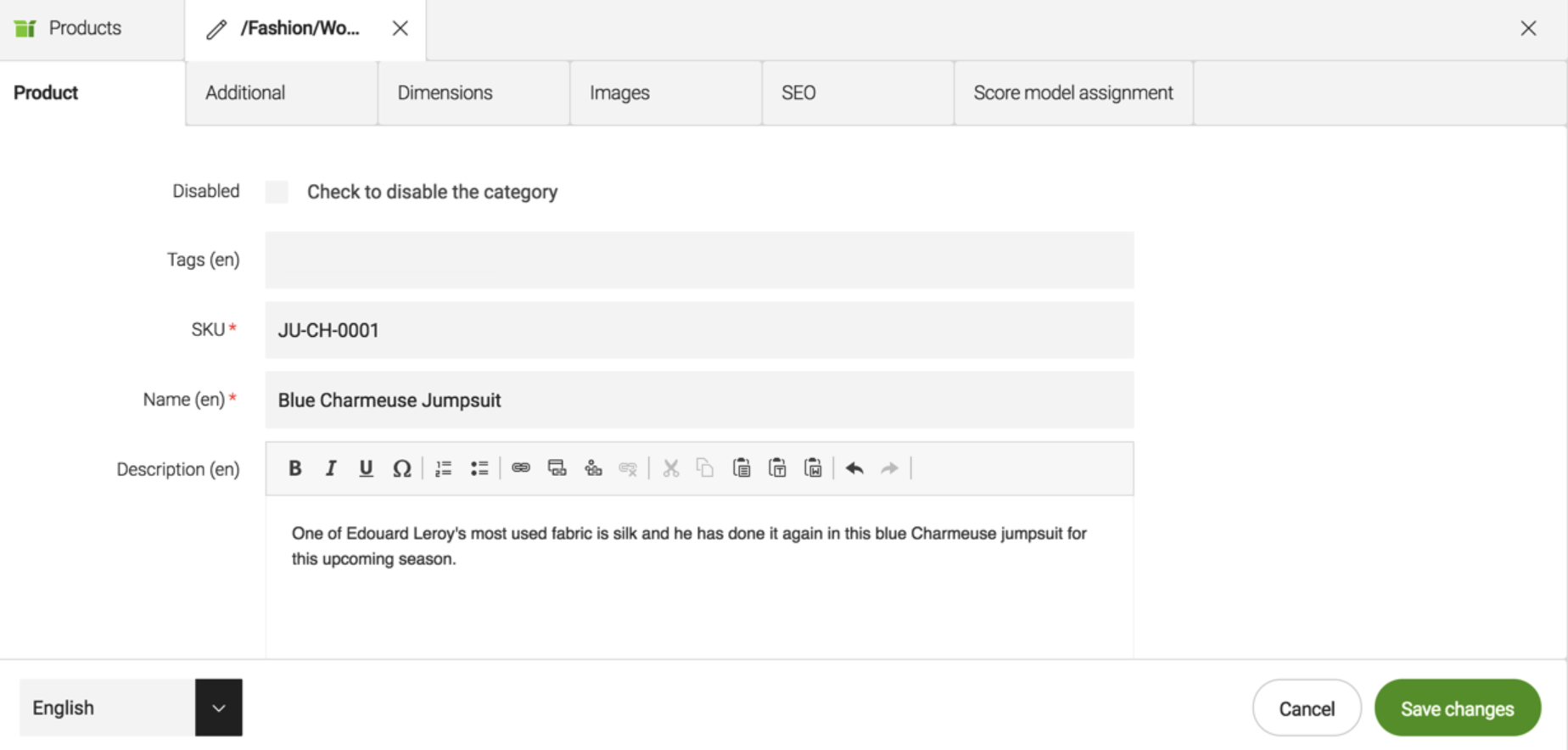Image resolution: width=1568 pixels, height=750 pixels.
Task: Copy selected text with copy icon
Action: click(705, 467)
